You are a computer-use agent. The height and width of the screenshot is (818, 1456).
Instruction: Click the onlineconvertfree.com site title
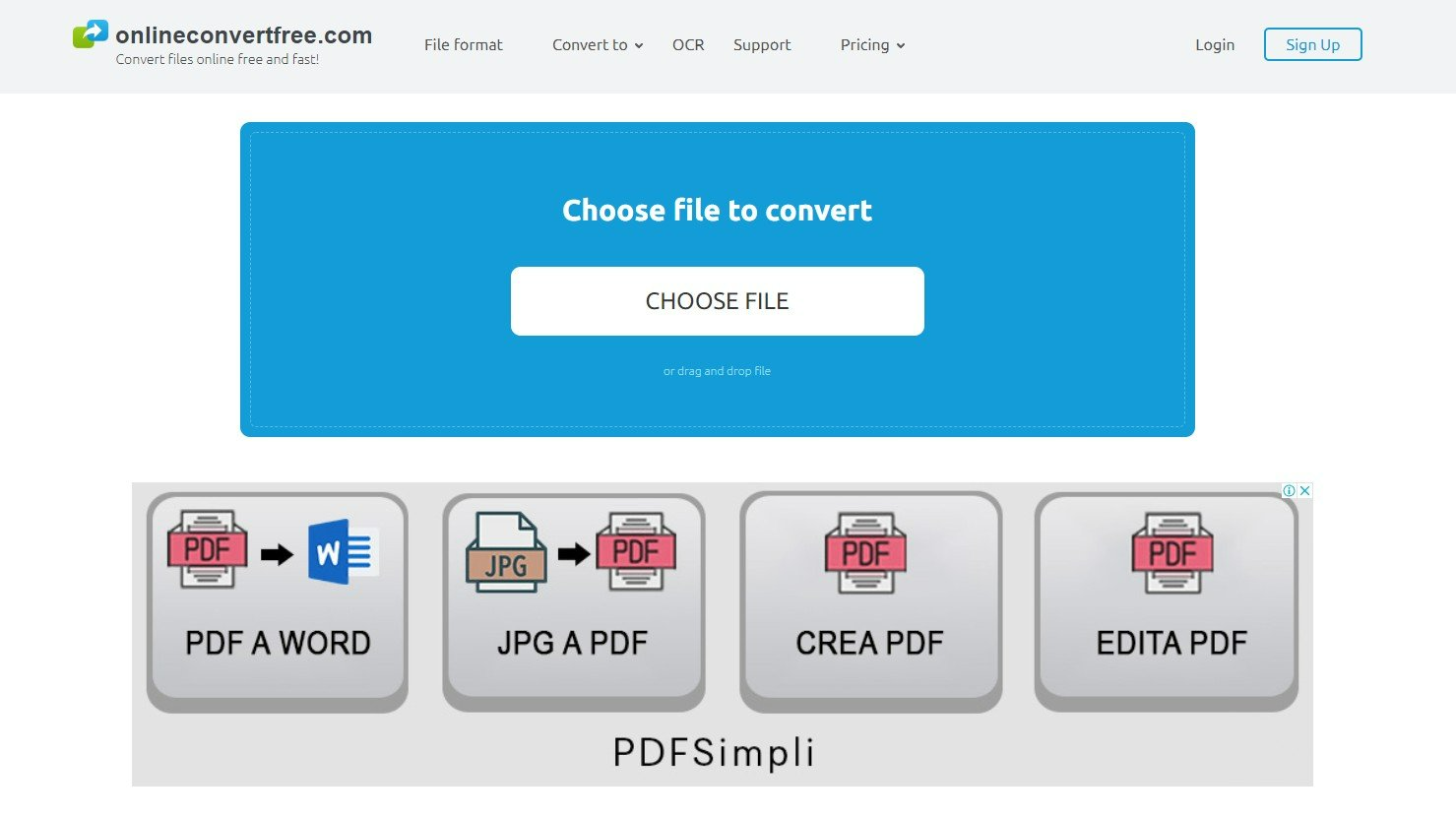(243, 35)
